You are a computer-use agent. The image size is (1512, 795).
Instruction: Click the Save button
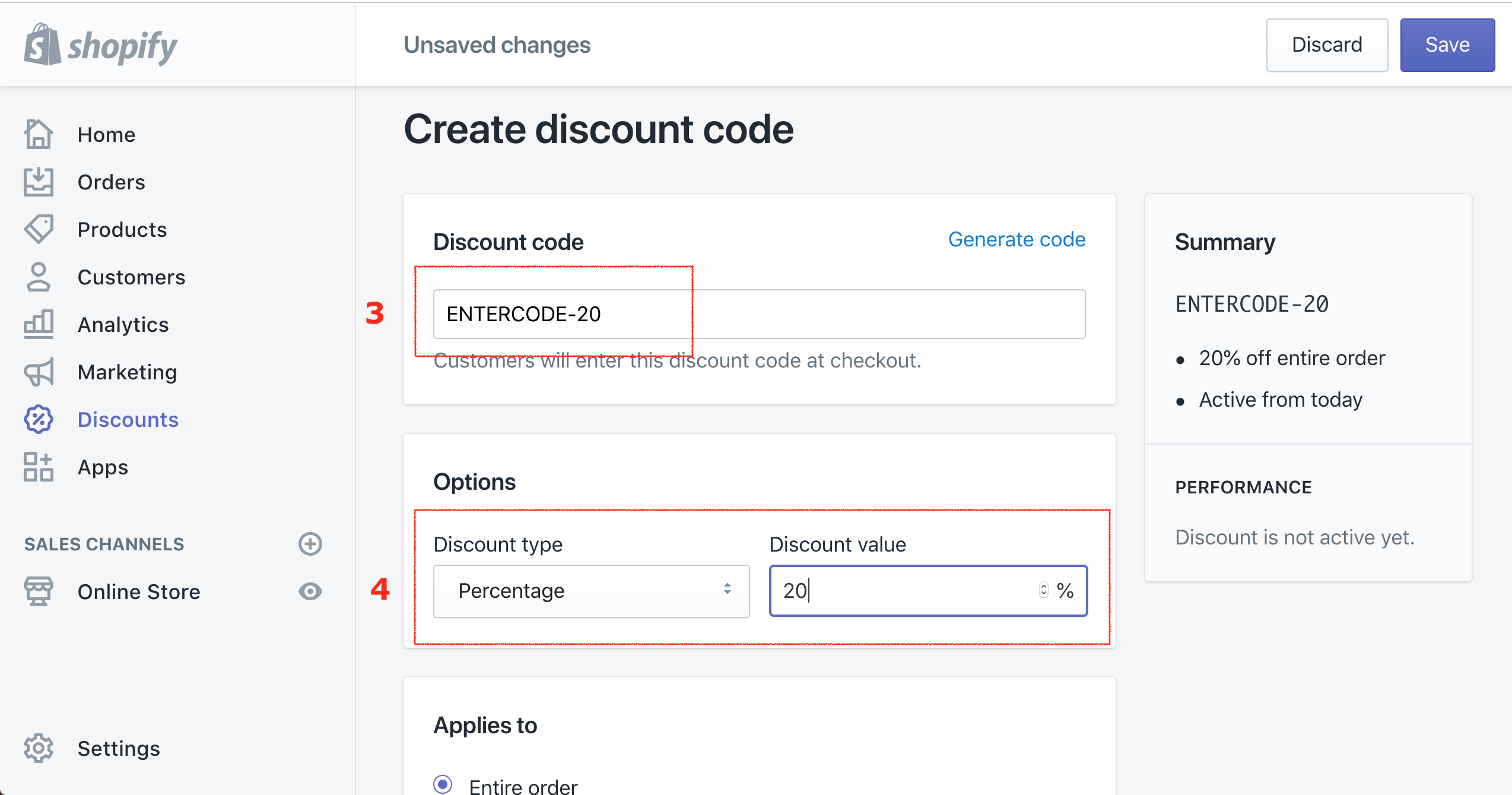(x=1447, y=45)
